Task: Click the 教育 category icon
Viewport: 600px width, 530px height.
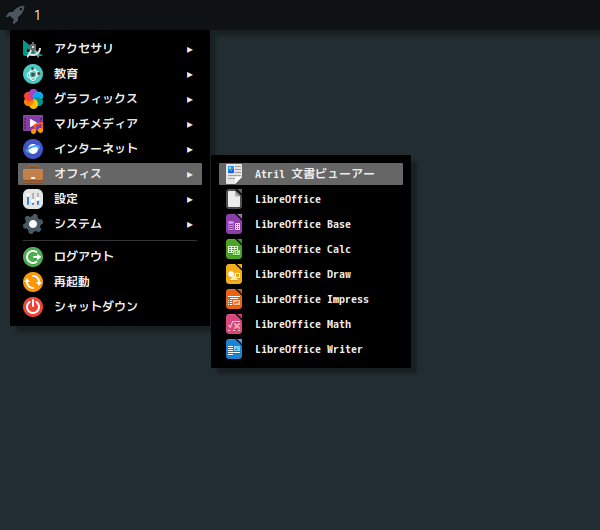Action: (x=33, y=74)
